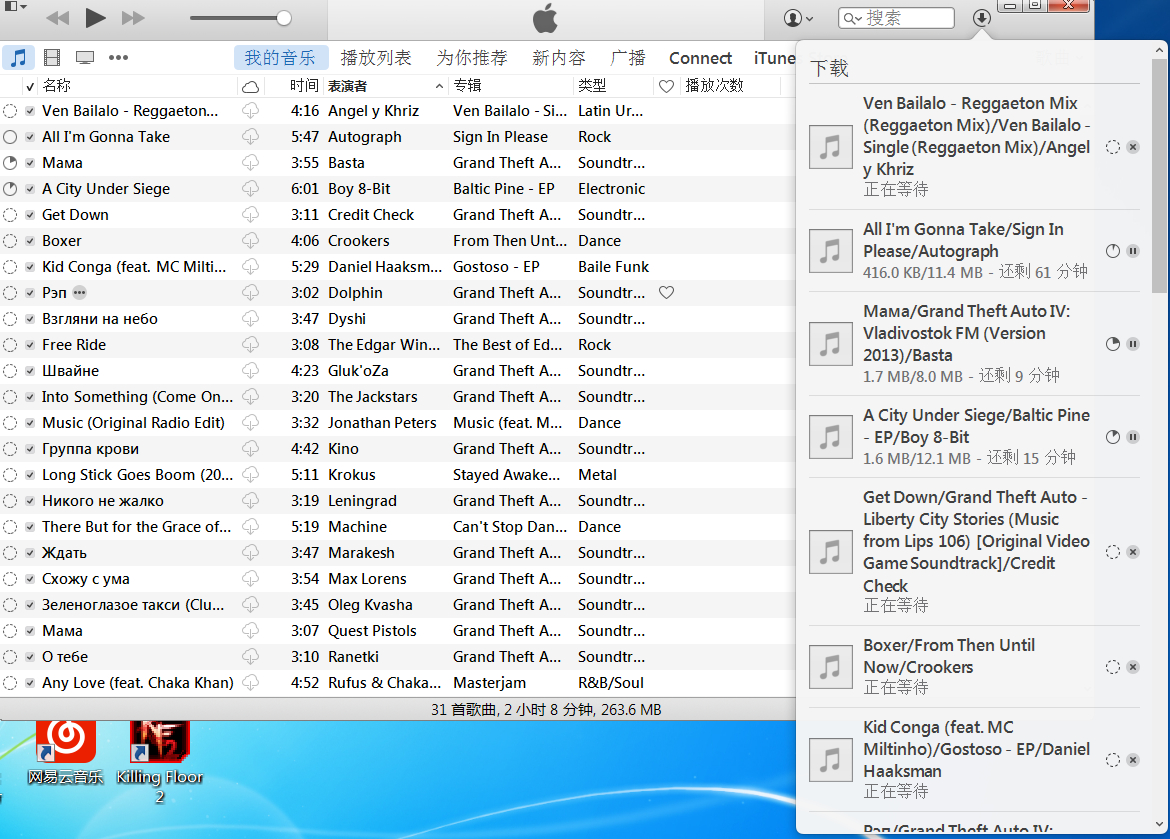The width and height of the screenshot is (1170, 839).
Task: Switch to the Movies library icon
Action: pyautogui.click(x=52, y=58)
